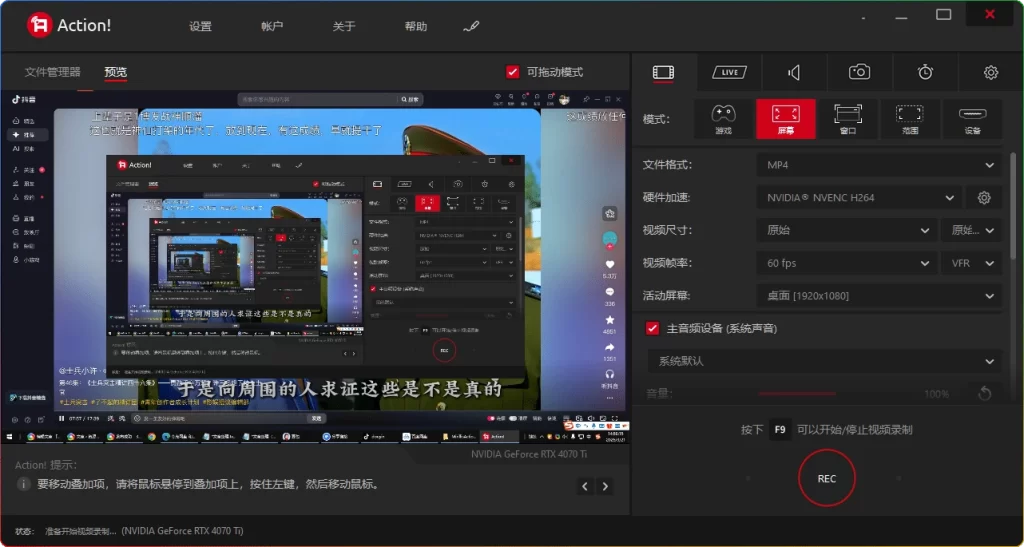Select the 范围 area recording mode
The image size is (1024, 547).
[910, 119]
